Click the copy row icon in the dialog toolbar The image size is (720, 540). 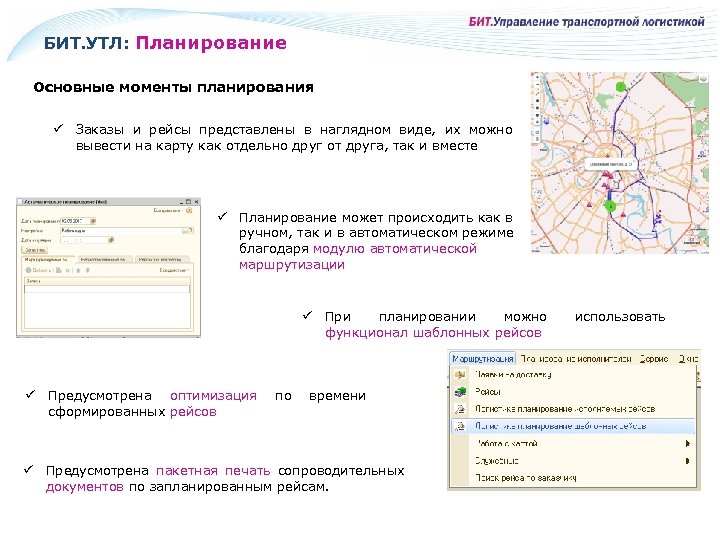pyautogui.click(x=59, y=270)
